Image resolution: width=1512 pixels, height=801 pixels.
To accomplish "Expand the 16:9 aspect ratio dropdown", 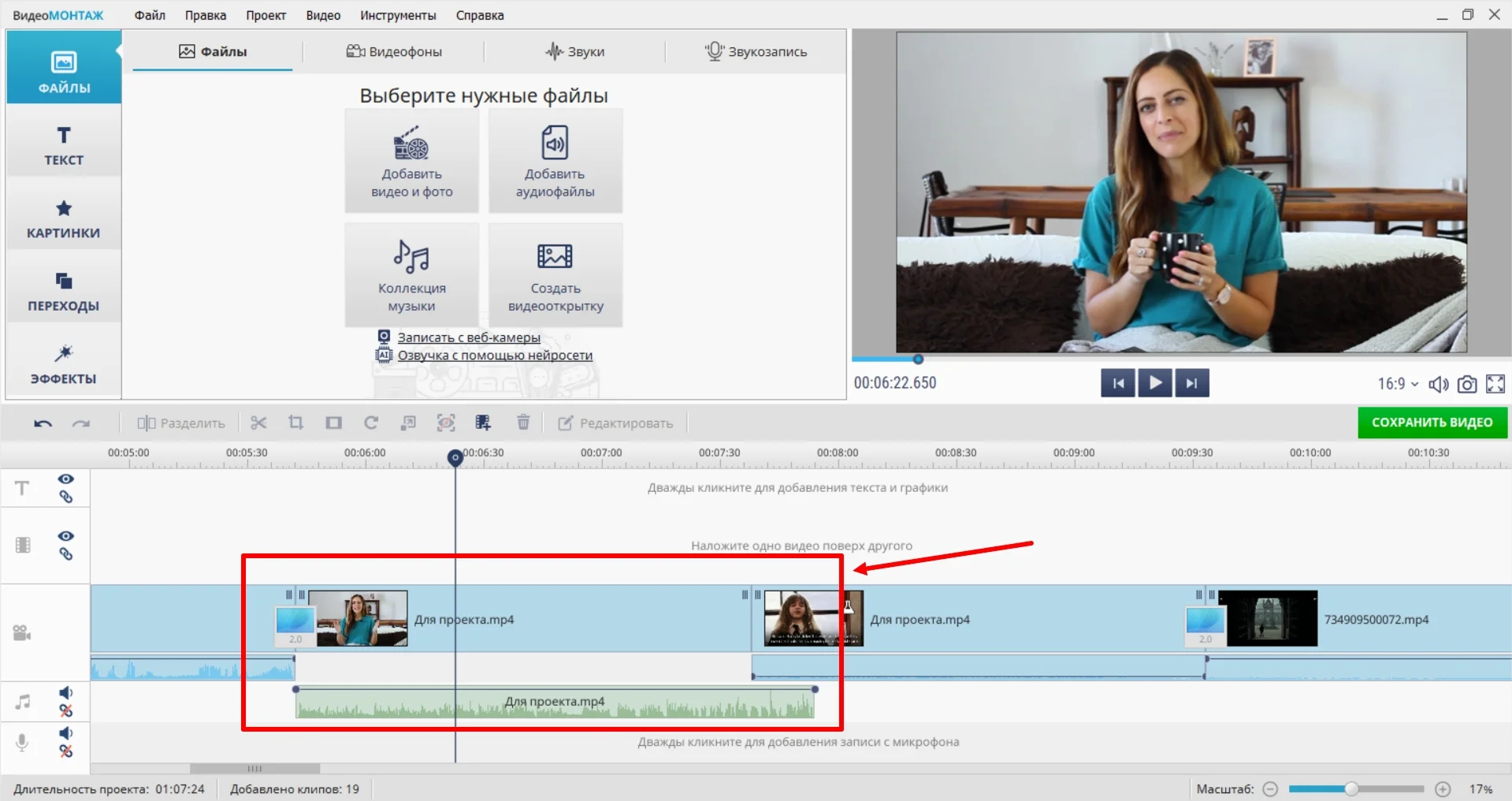I will pyautogui.click(x=1398, y=384).
